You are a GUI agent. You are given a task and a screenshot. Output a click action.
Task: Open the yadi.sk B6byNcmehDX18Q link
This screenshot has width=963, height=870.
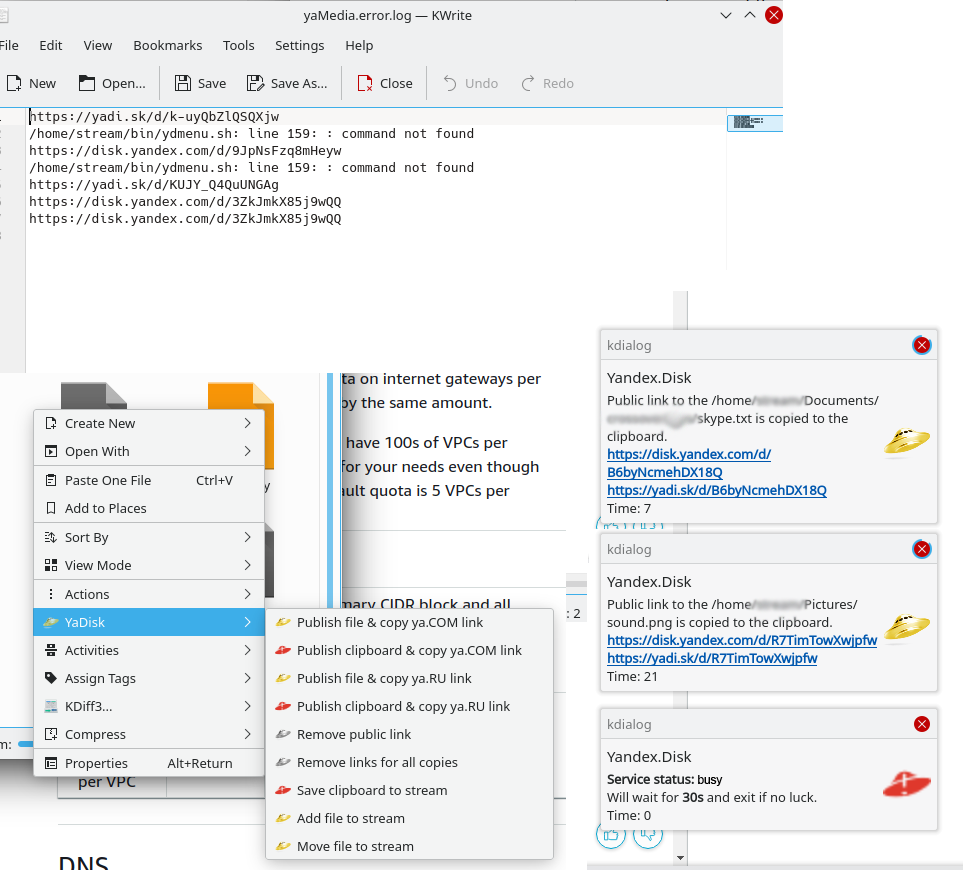click(717, 491)
